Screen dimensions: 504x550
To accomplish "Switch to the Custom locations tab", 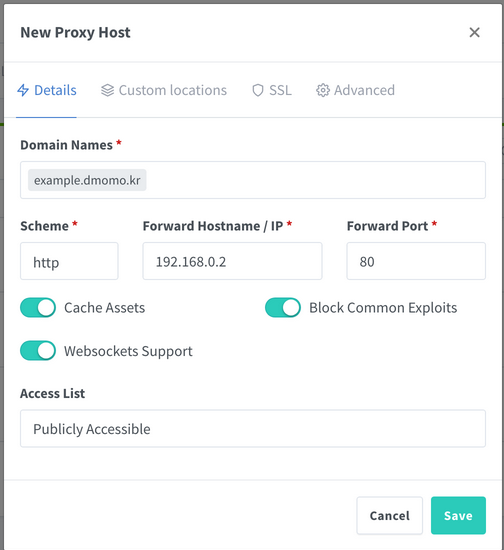I will click(x=164, y=90).
